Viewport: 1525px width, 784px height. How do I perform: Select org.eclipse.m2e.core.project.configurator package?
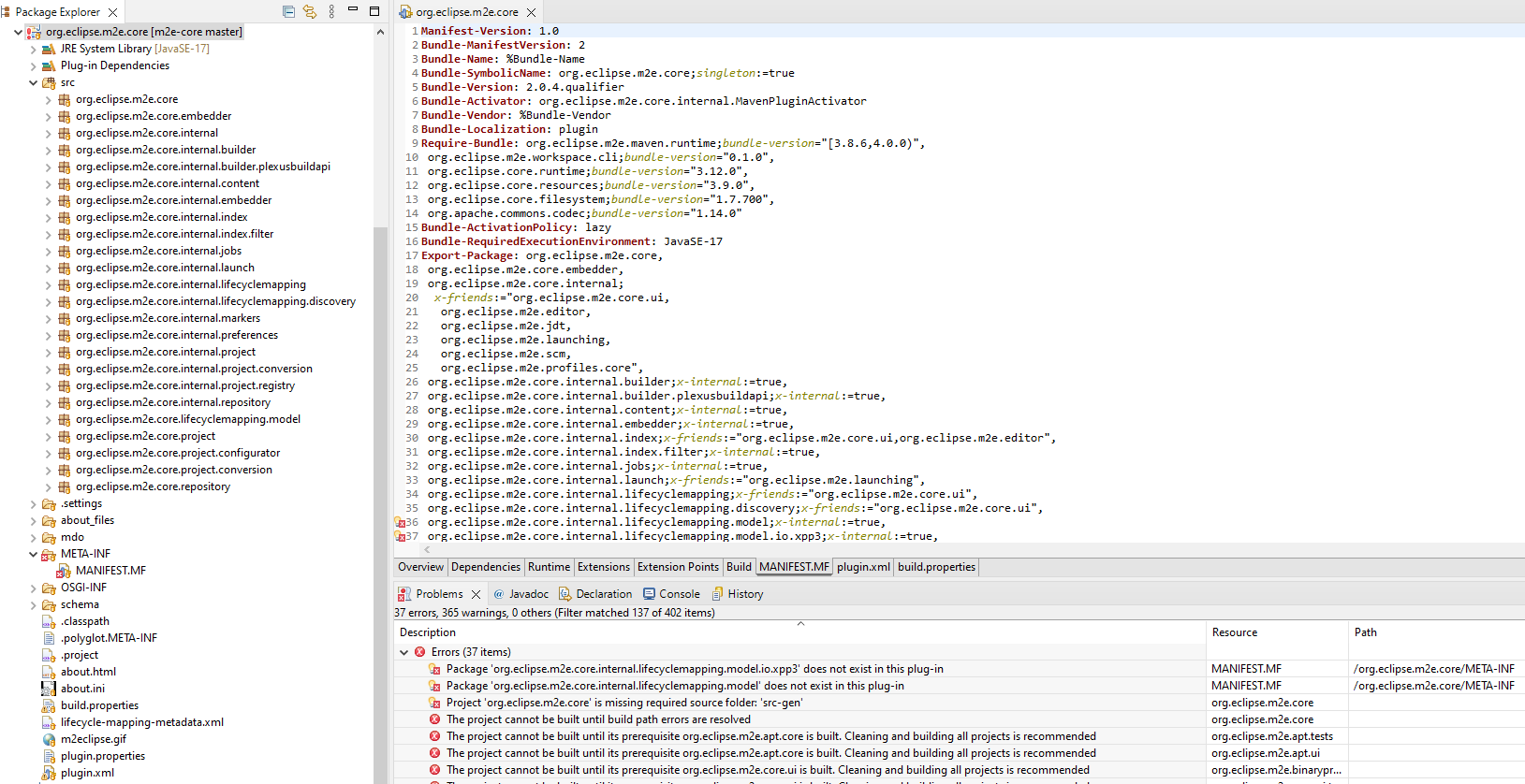[178, 453]
